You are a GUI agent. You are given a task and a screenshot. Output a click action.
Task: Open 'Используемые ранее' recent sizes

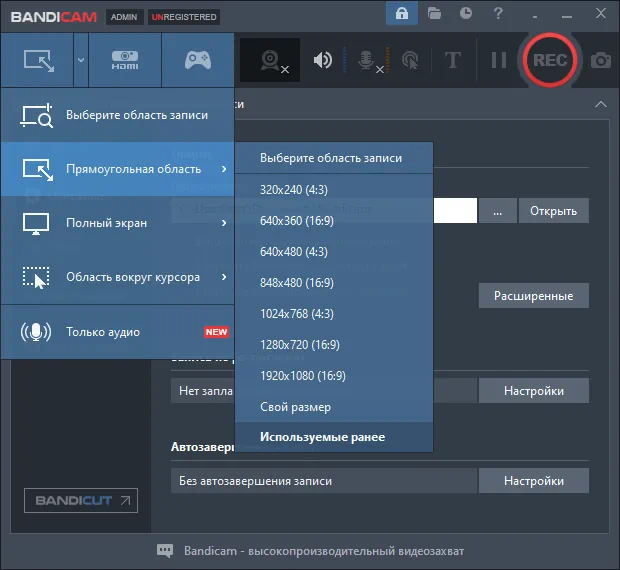click(334, 437)
